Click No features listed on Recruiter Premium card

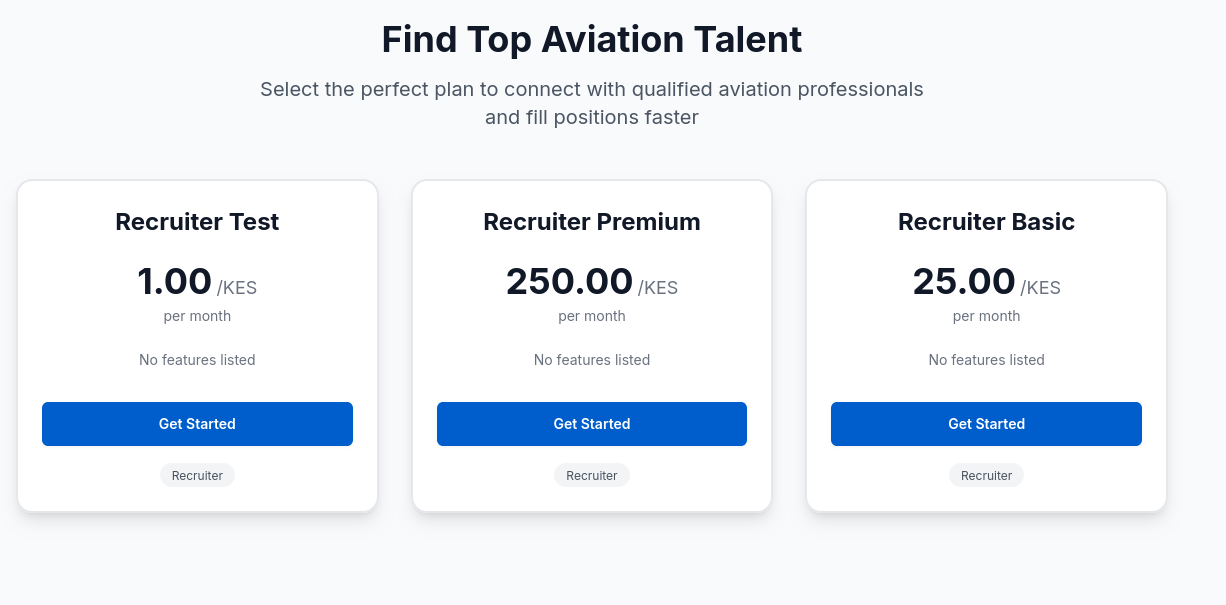(592, 359)
